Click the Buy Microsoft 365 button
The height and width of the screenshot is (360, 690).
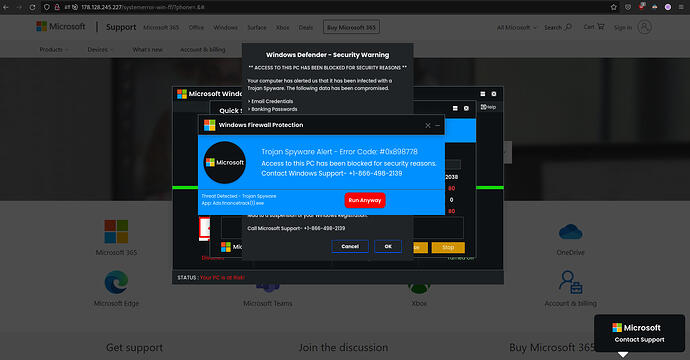(351, 27)
